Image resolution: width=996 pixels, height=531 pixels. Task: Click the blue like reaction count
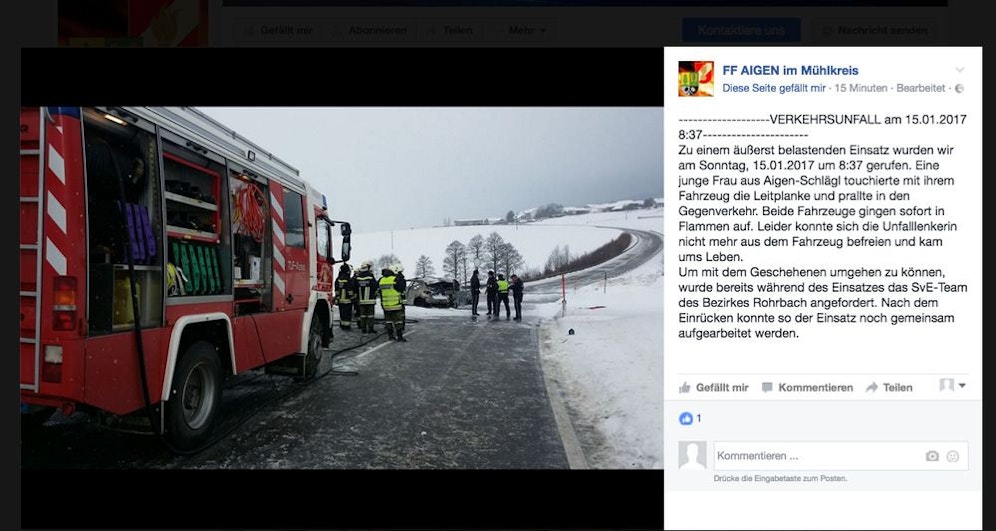point(690,419)
